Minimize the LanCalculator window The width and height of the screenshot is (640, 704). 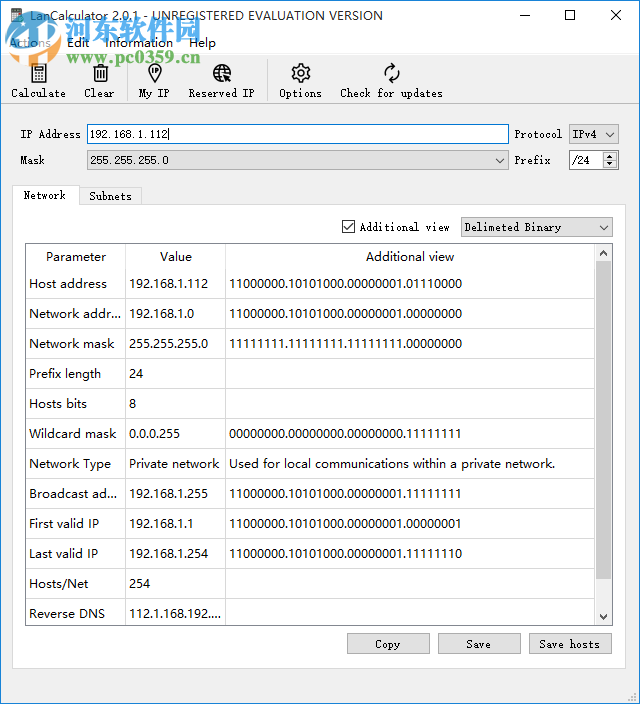pyautogui.click(x=525, y=15)
